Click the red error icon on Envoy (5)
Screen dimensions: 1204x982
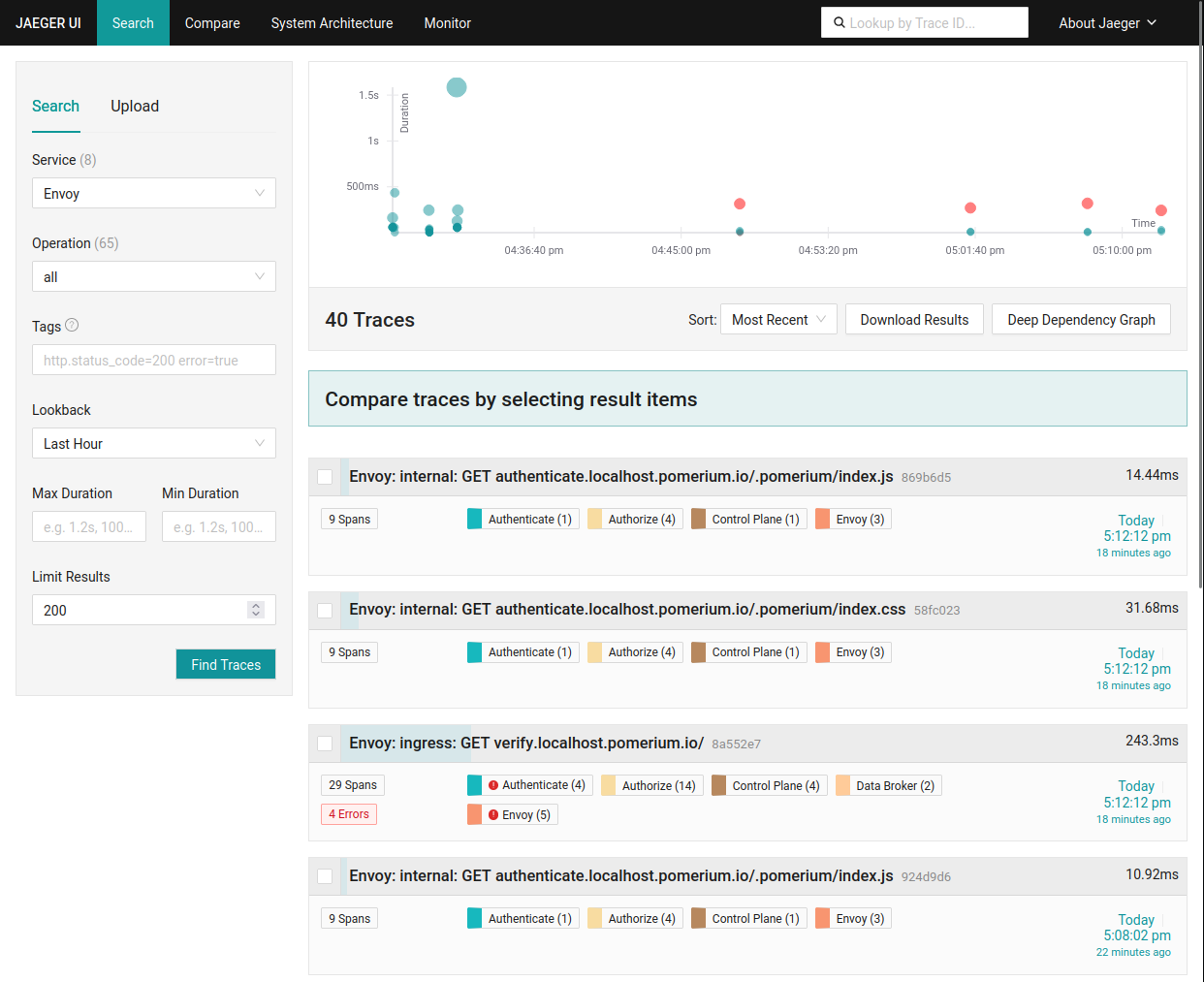pos(493,815)
